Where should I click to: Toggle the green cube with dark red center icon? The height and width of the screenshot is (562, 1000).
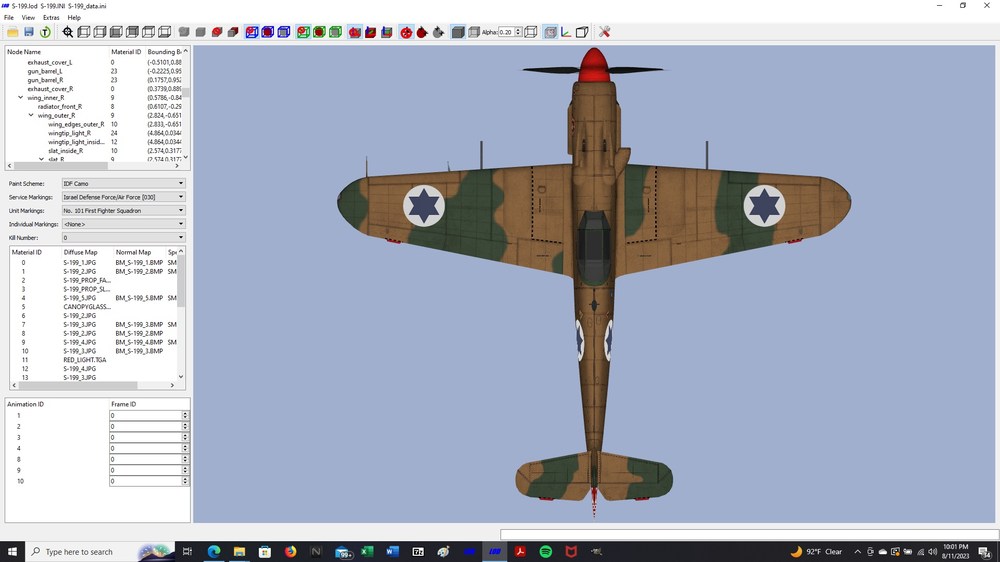coord(319,32)
